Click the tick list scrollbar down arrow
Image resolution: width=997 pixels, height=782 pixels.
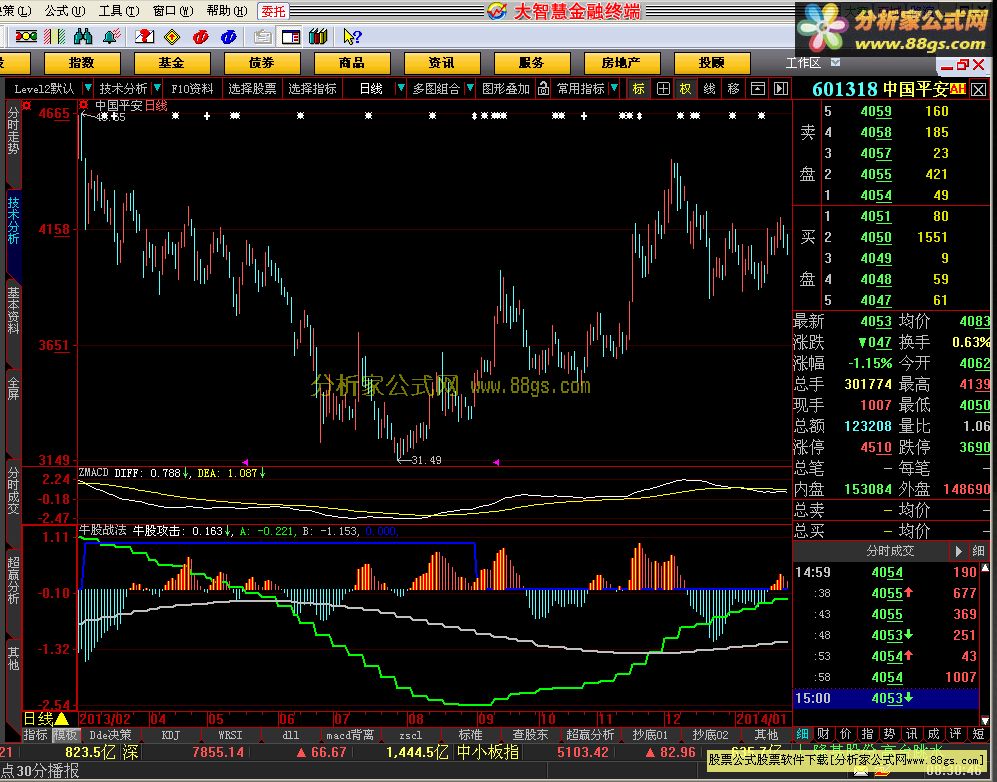tap(985, 720)
